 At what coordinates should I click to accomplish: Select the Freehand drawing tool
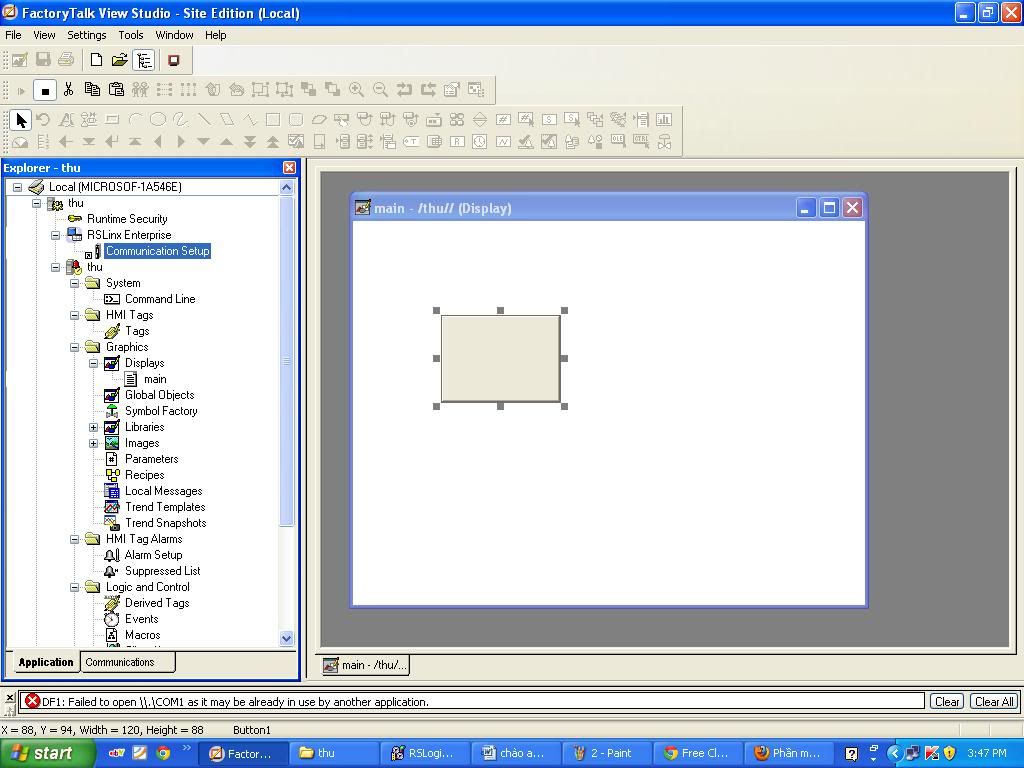pos(181,120)
